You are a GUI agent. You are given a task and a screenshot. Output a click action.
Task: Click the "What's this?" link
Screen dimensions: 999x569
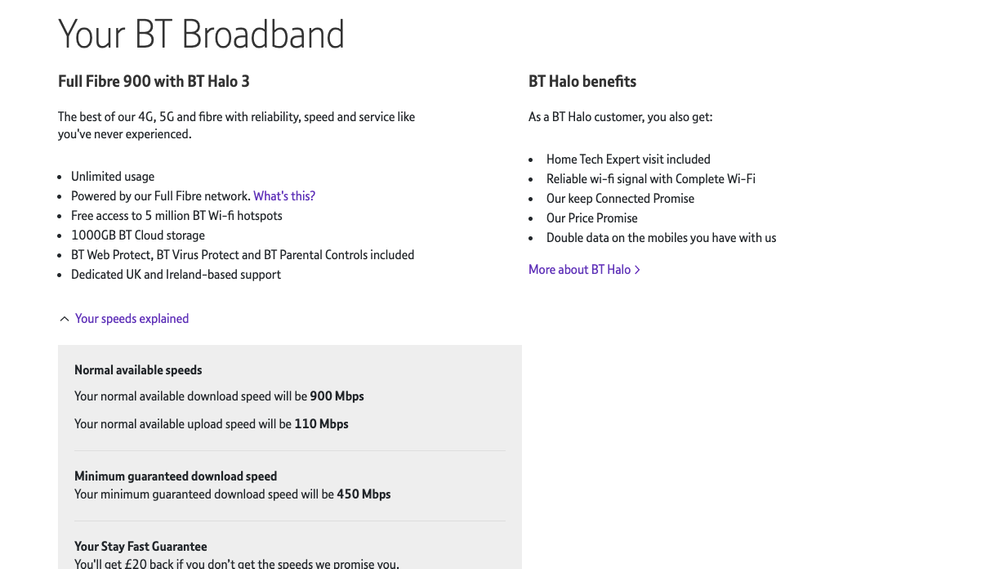284,196
